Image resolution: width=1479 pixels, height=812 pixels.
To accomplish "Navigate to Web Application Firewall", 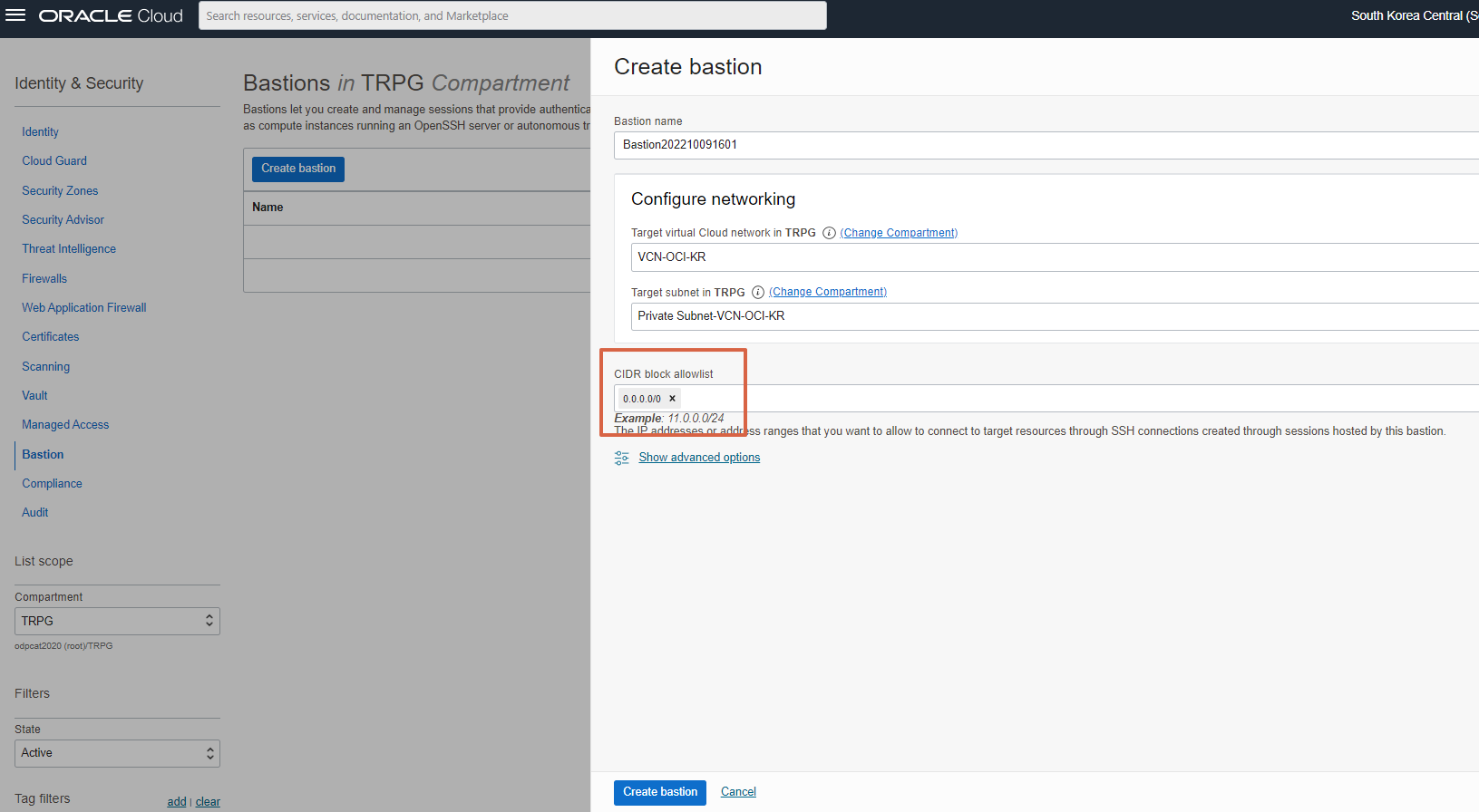I will point(84,307).
